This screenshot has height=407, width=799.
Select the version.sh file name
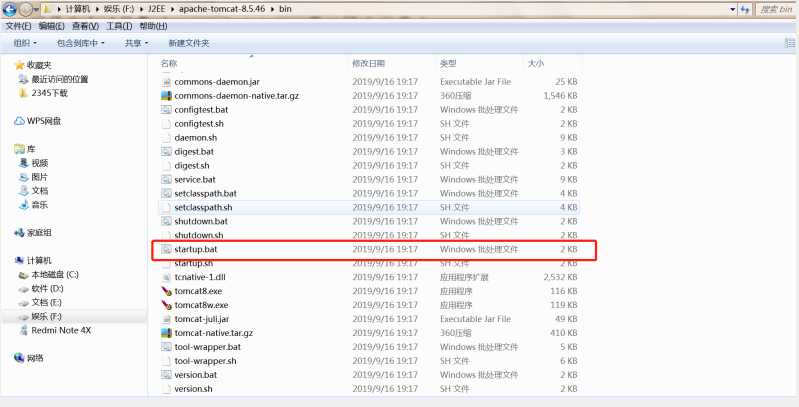point(193,389)
